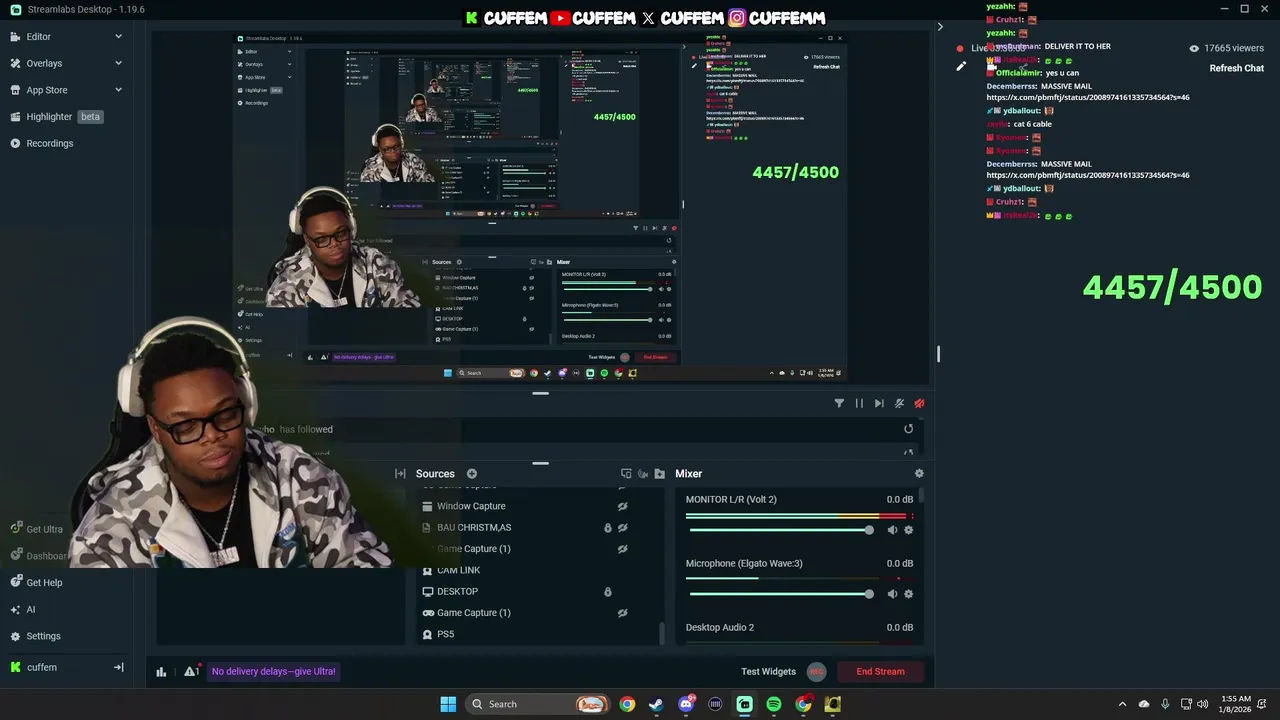Click the 17665 viewers count

click(1226, 48)
